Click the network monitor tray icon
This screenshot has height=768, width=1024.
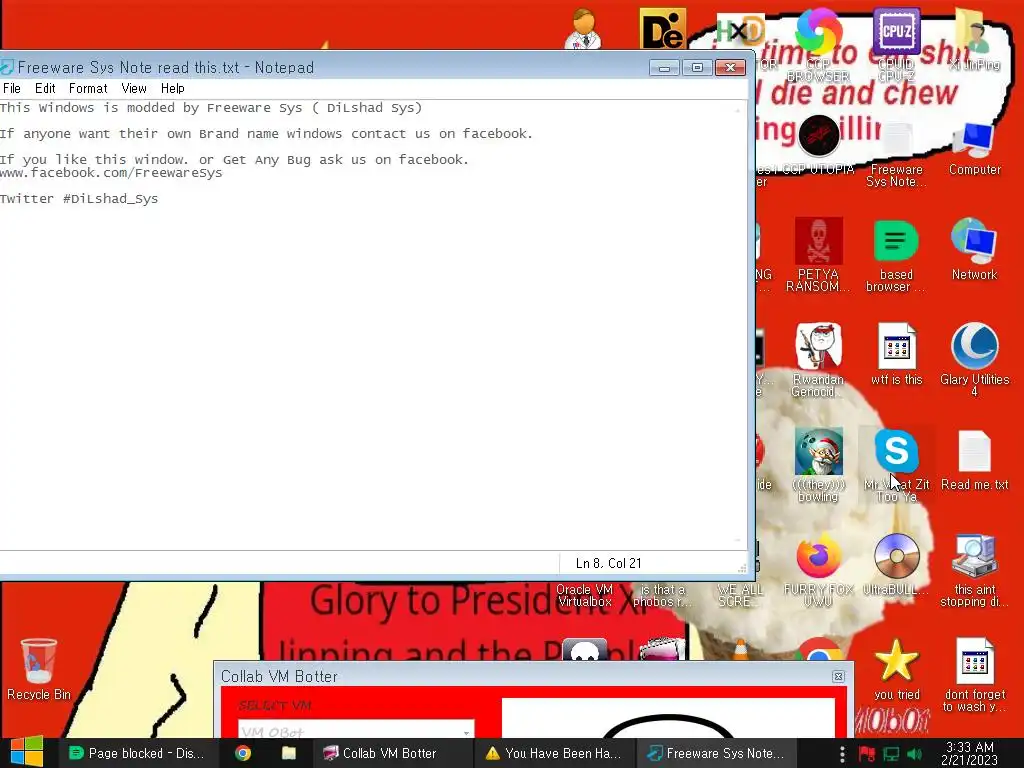coord(891,754)
